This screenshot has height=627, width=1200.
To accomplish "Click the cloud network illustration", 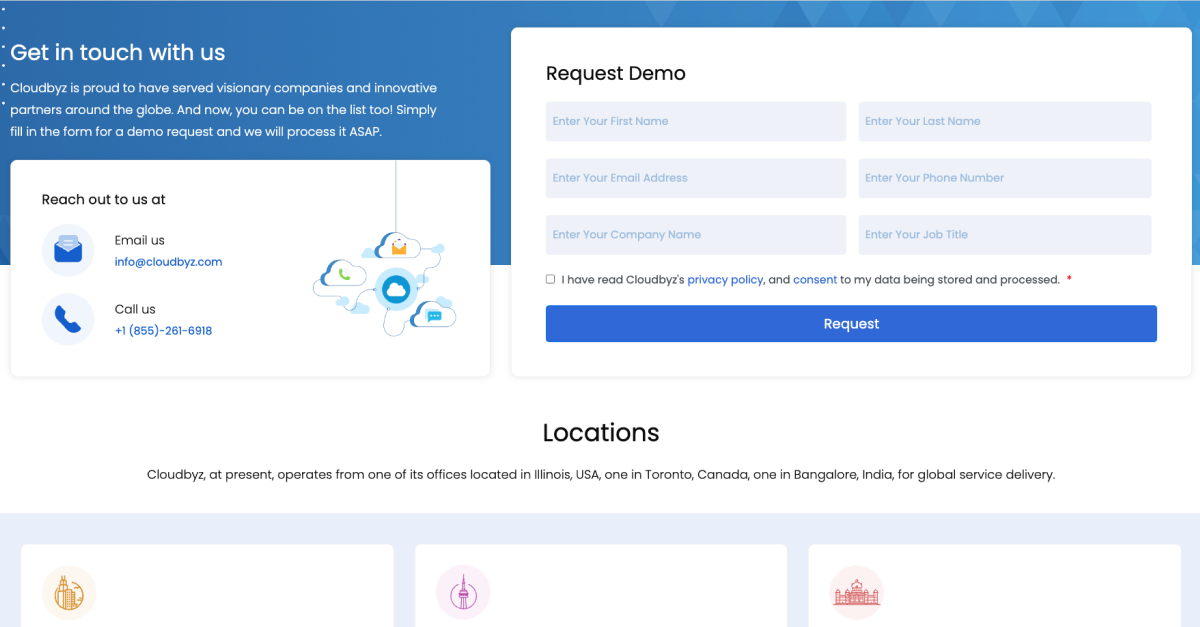I will point(386,283).
